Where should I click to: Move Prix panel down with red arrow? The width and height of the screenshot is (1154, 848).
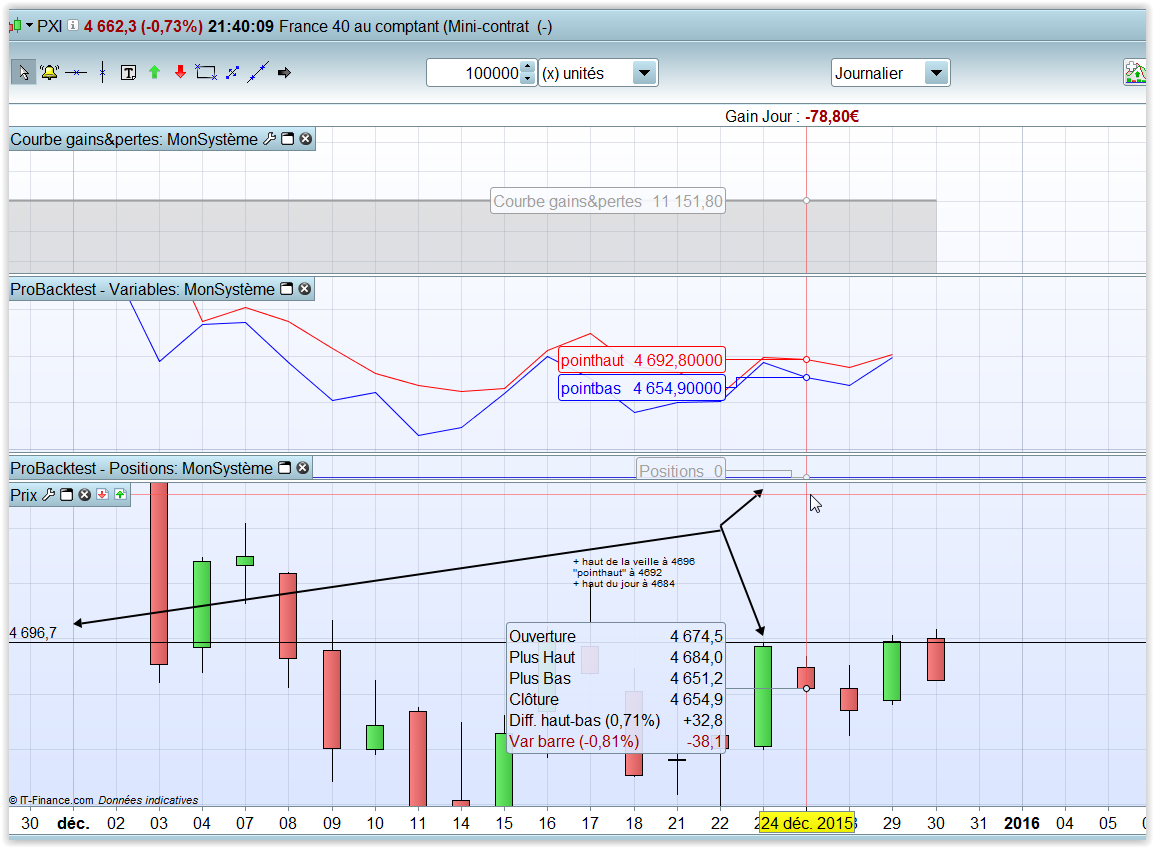[x=102, y=495]
